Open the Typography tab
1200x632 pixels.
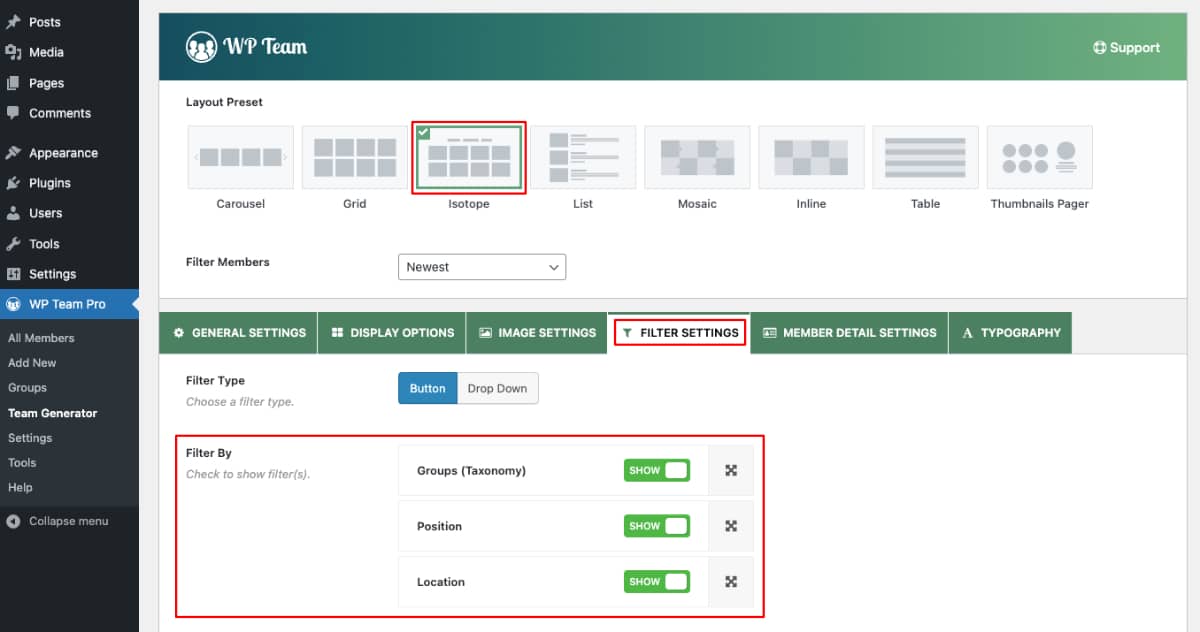1011,333
